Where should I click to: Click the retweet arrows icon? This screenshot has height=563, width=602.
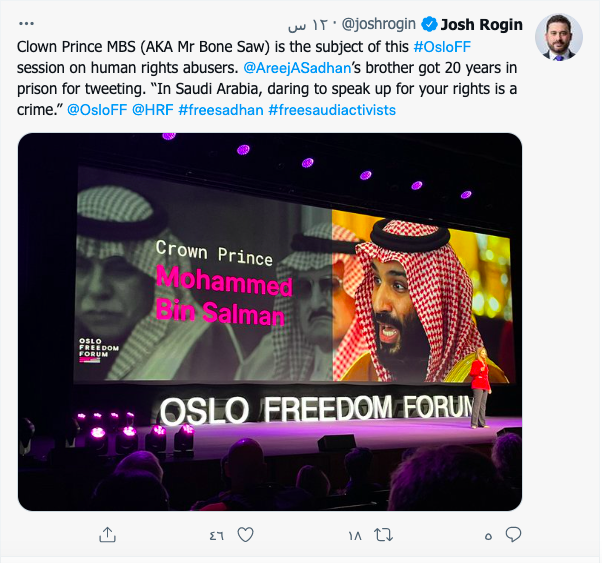(381, 536)
